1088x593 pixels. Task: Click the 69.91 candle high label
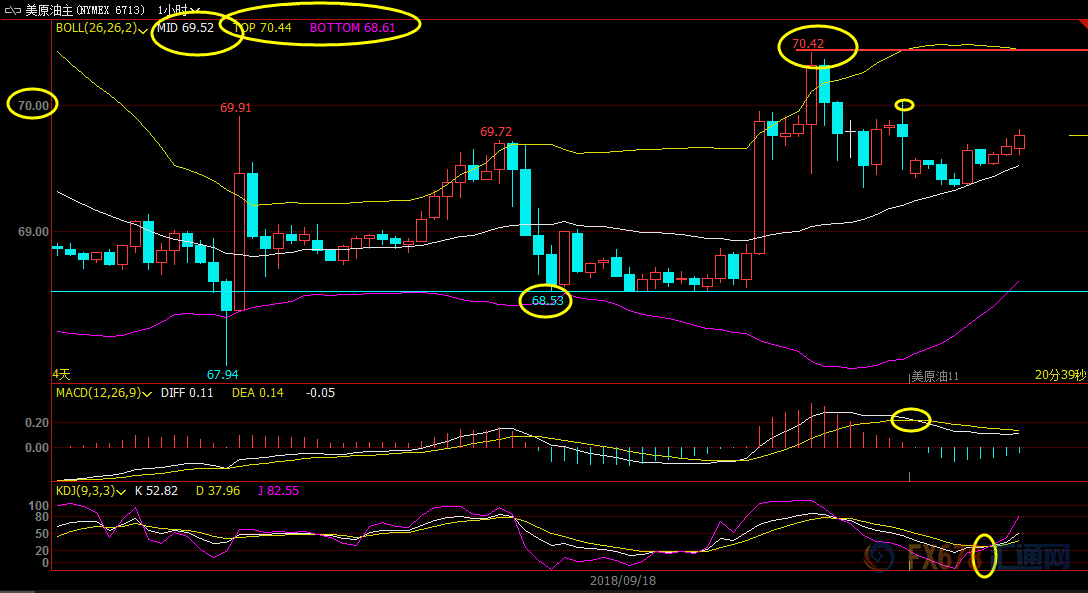[x=236, y=108]
